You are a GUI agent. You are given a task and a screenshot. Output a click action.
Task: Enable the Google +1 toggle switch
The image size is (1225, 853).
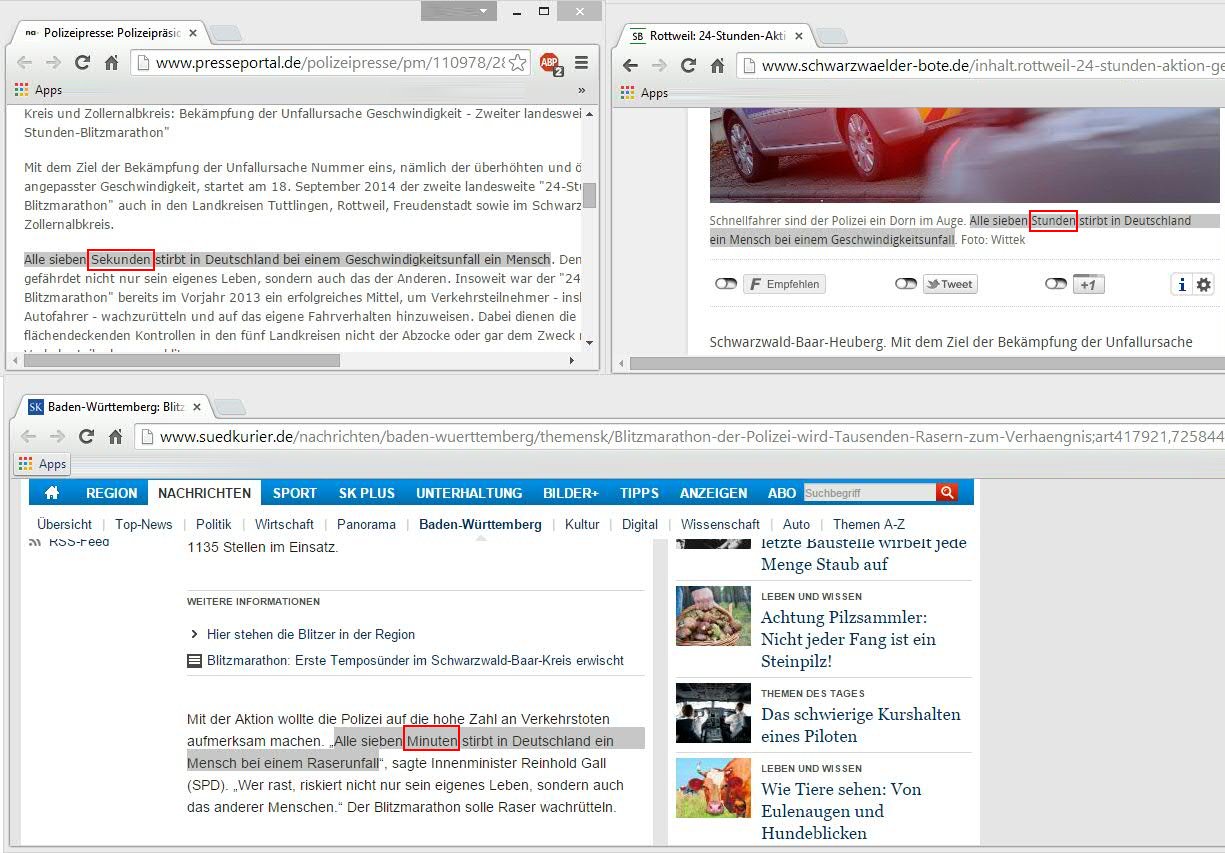point(1055,284)
